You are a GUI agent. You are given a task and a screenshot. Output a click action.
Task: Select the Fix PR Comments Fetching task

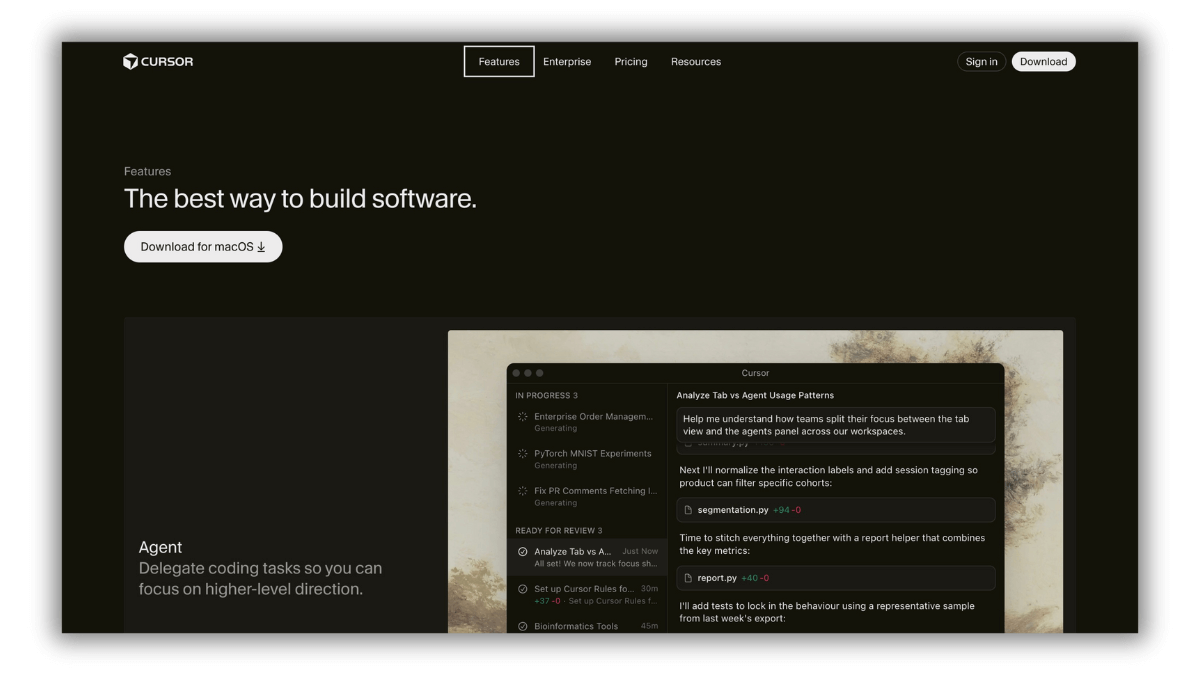pyautogui.click(x=587, y=496)
